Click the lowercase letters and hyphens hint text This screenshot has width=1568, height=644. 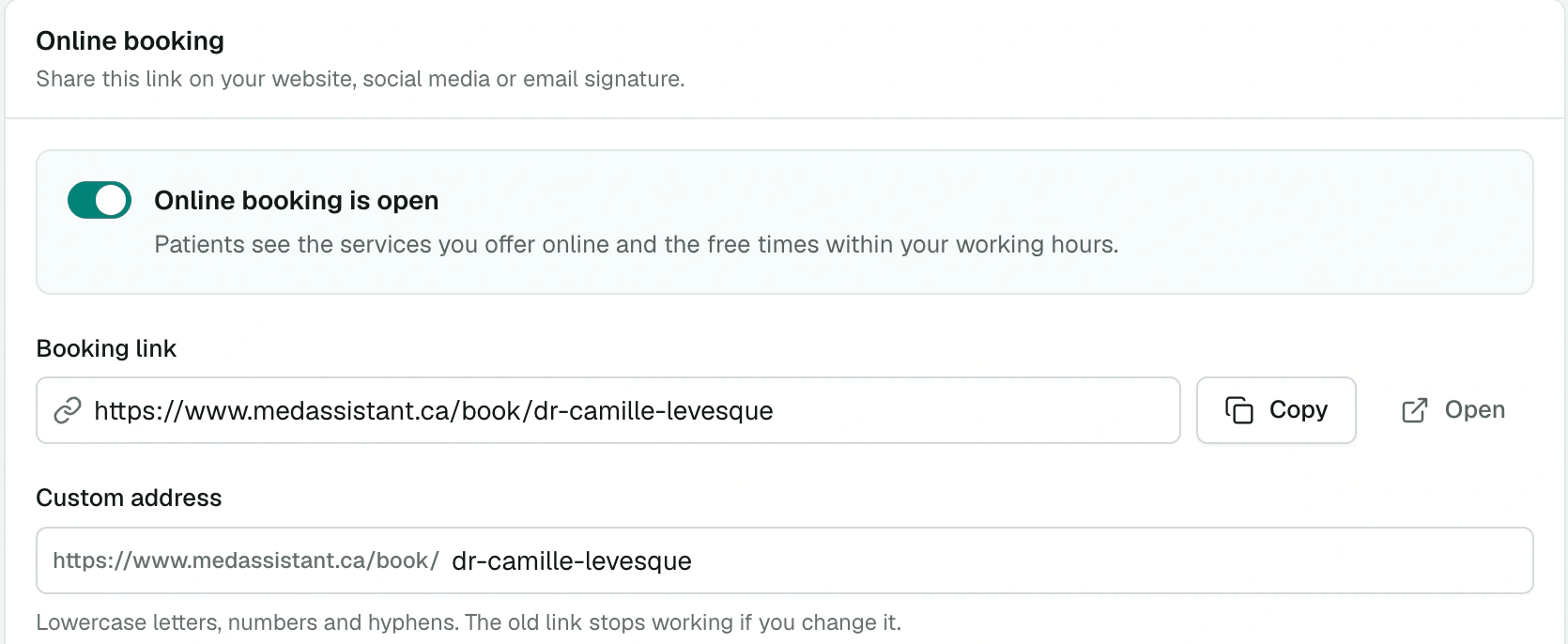click(x=469, y=622)
